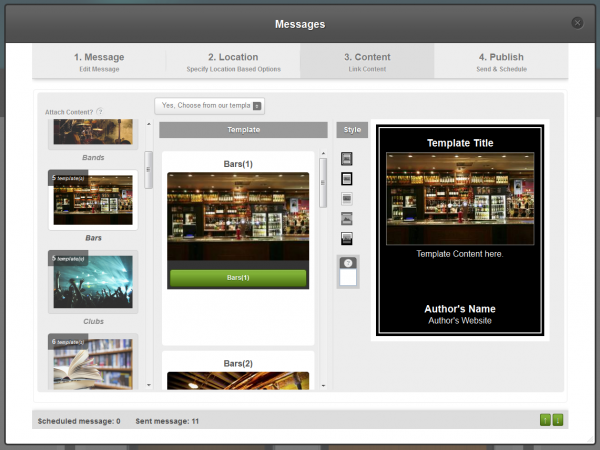Click the right green arrow button at bottom
600x450 pixels.
click(x=557, y=420)
